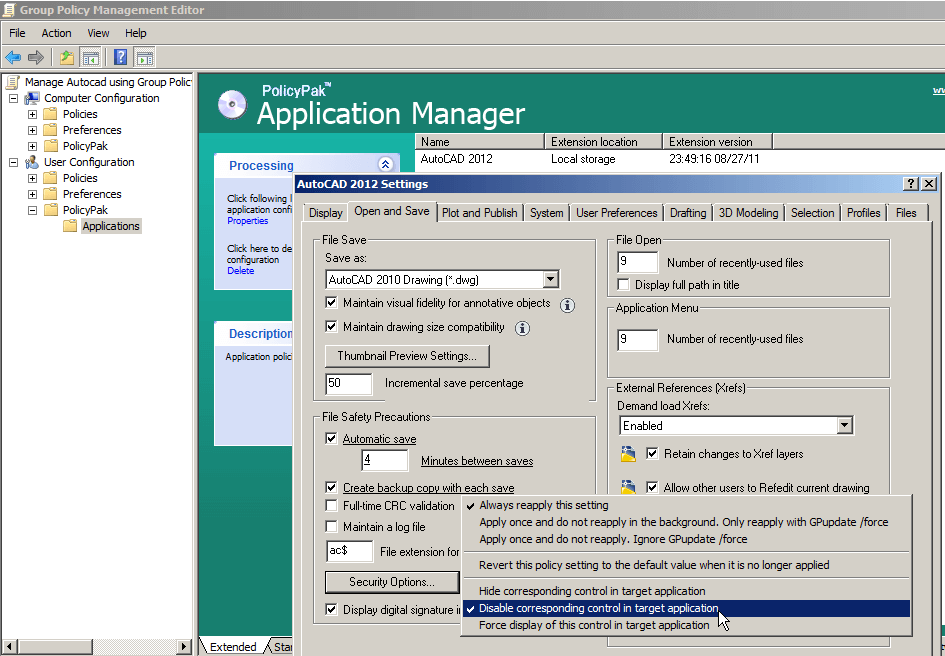The width and height of the screenshot is (945, 656).
Task: Click the Up one level folder icon
Action: (x=67, y=58)
